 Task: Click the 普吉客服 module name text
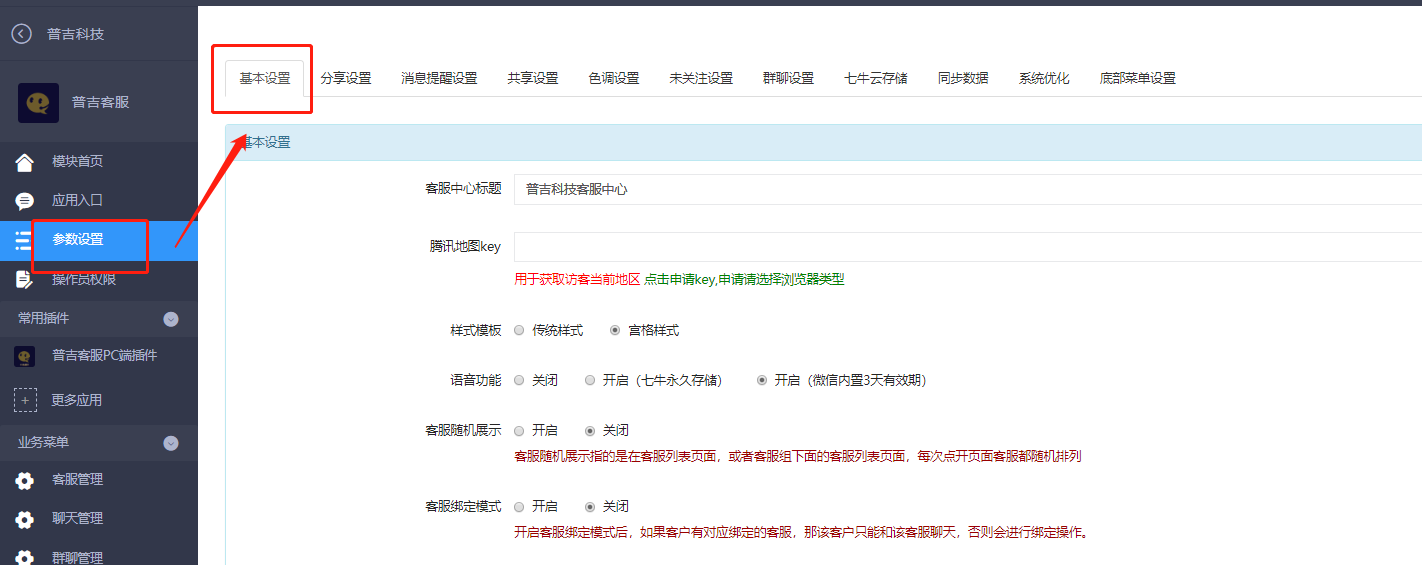100,102
